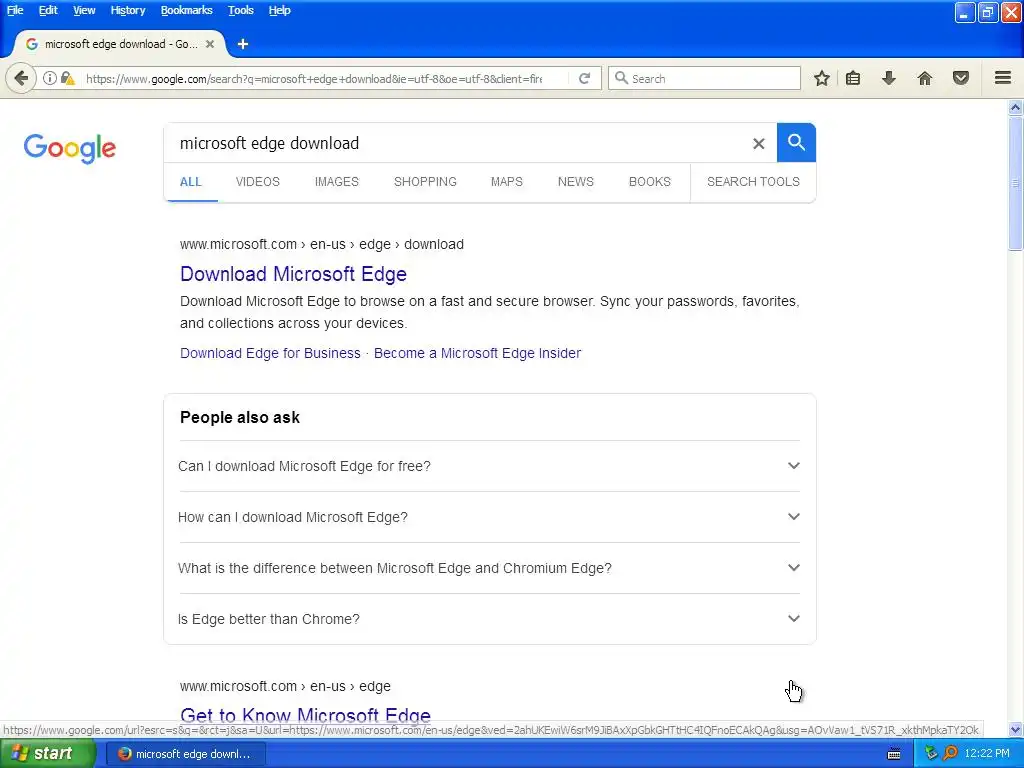
Task: Clear the Google search query X
Action: coord(758,143)
